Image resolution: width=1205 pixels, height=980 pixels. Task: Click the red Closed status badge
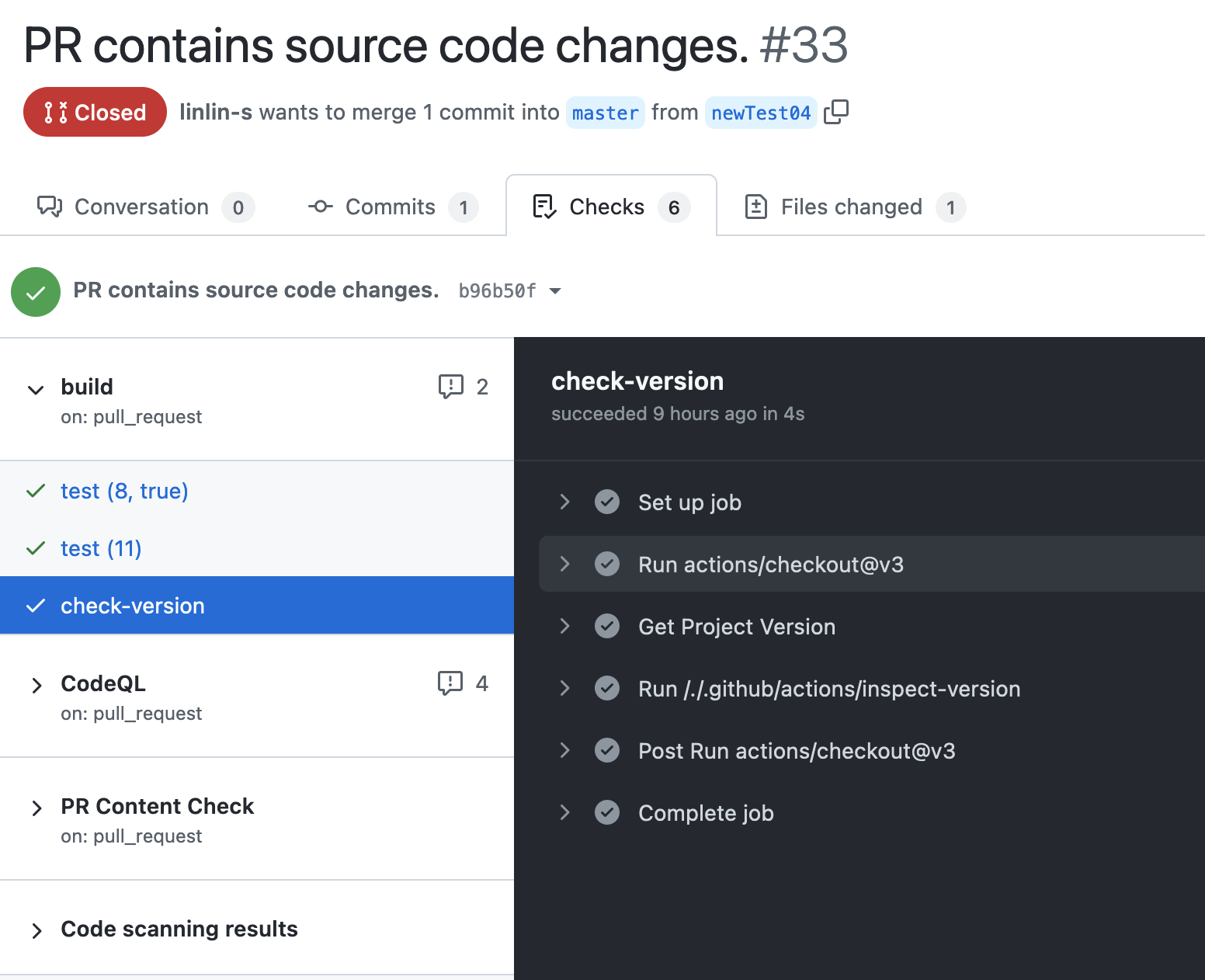coord(95,112)
